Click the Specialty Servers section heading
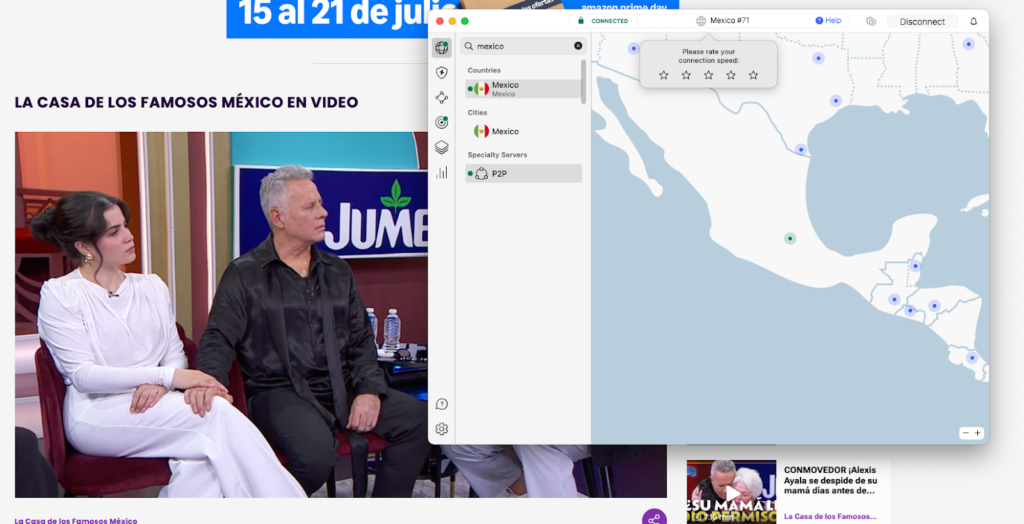 coord(497,155)
